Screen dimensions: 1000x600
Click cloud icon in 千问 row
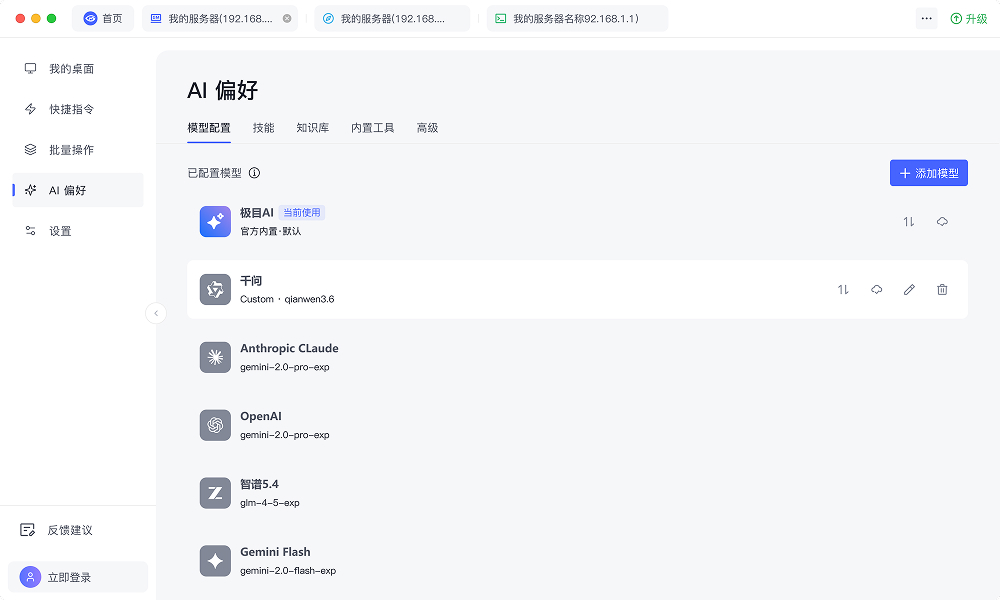(876, 289)
